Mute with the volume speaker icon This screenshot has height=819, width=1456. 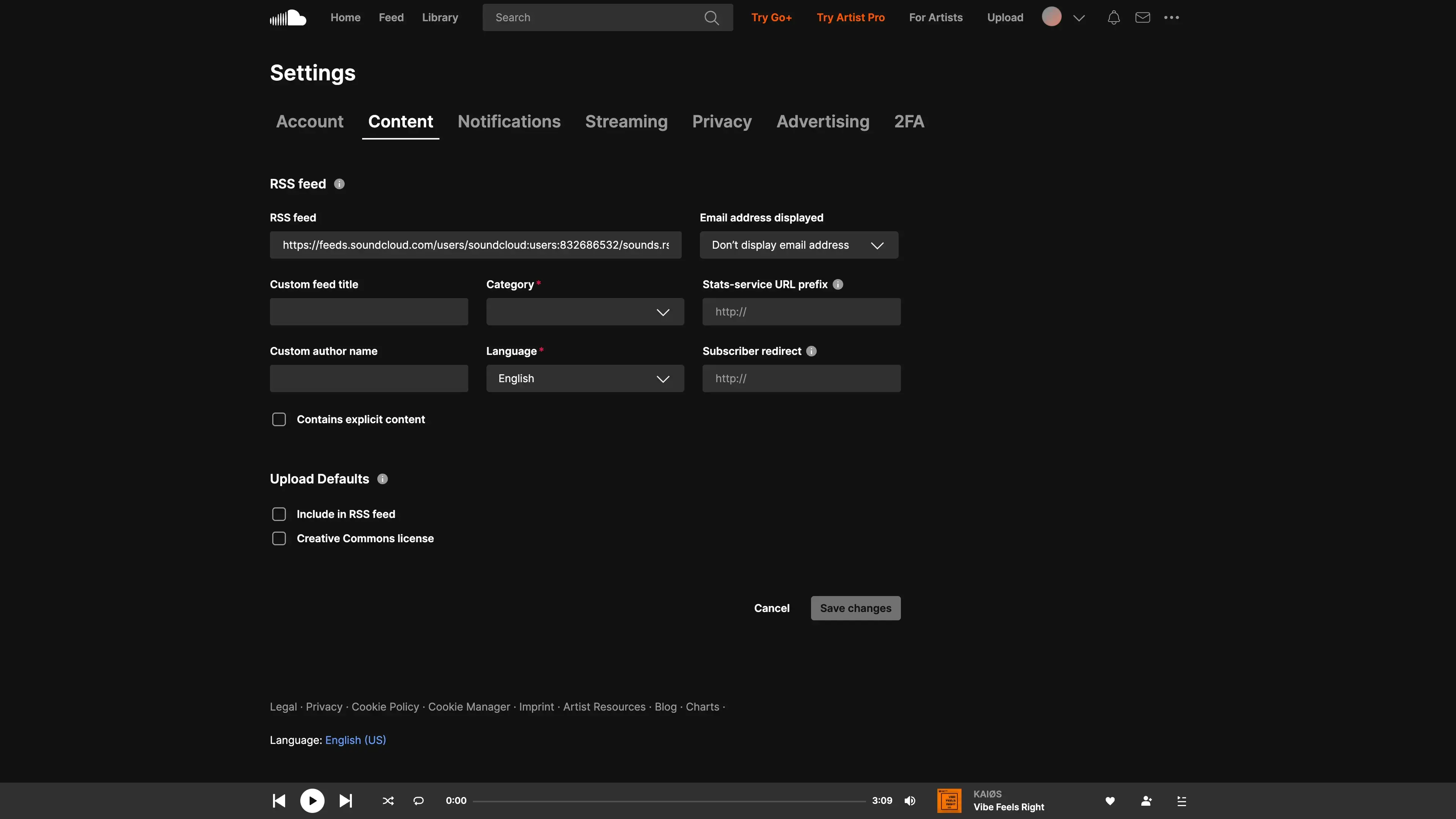click(910, 800)
